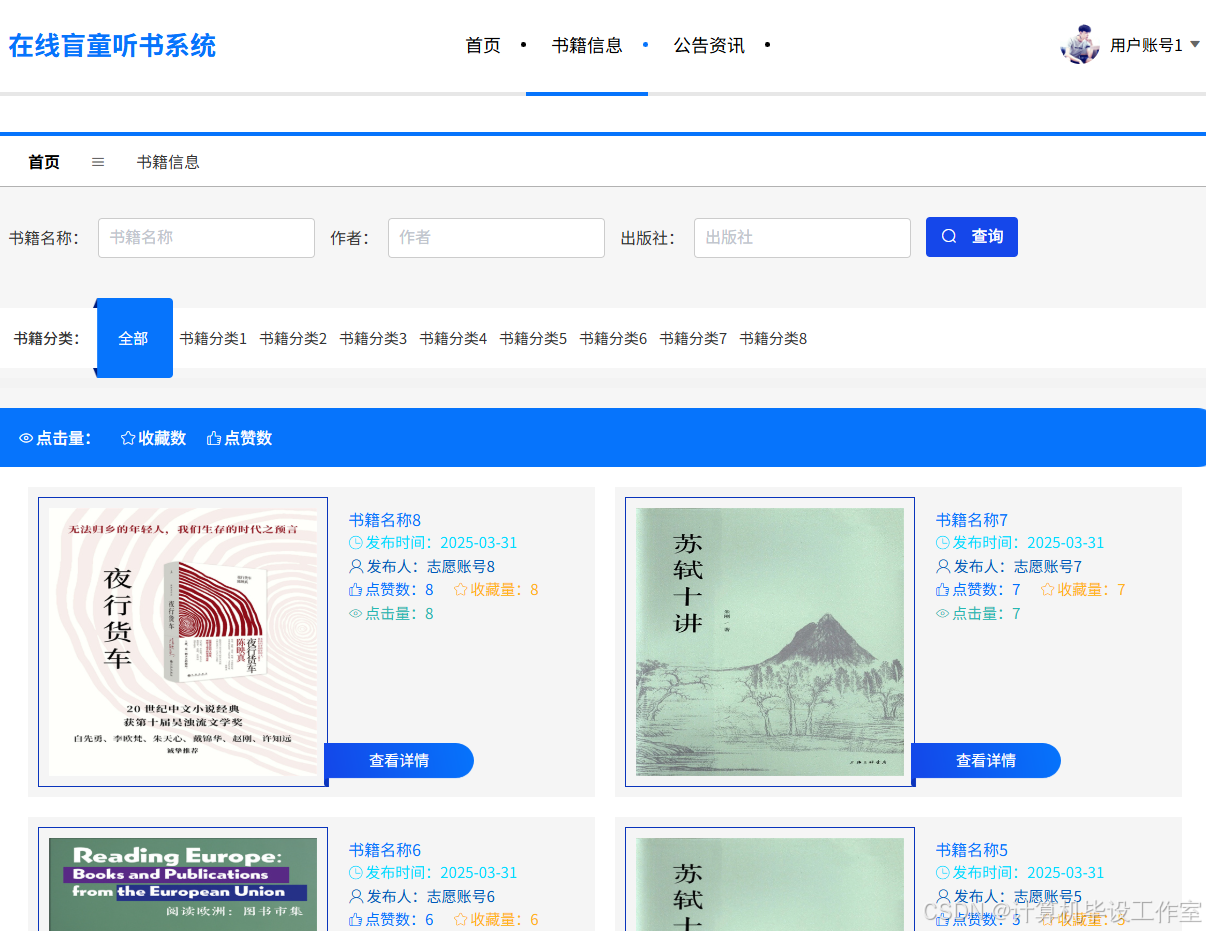Open the 书籍名称8 title link
This screenshot has width=1206, height=931.
coord(385,520)
